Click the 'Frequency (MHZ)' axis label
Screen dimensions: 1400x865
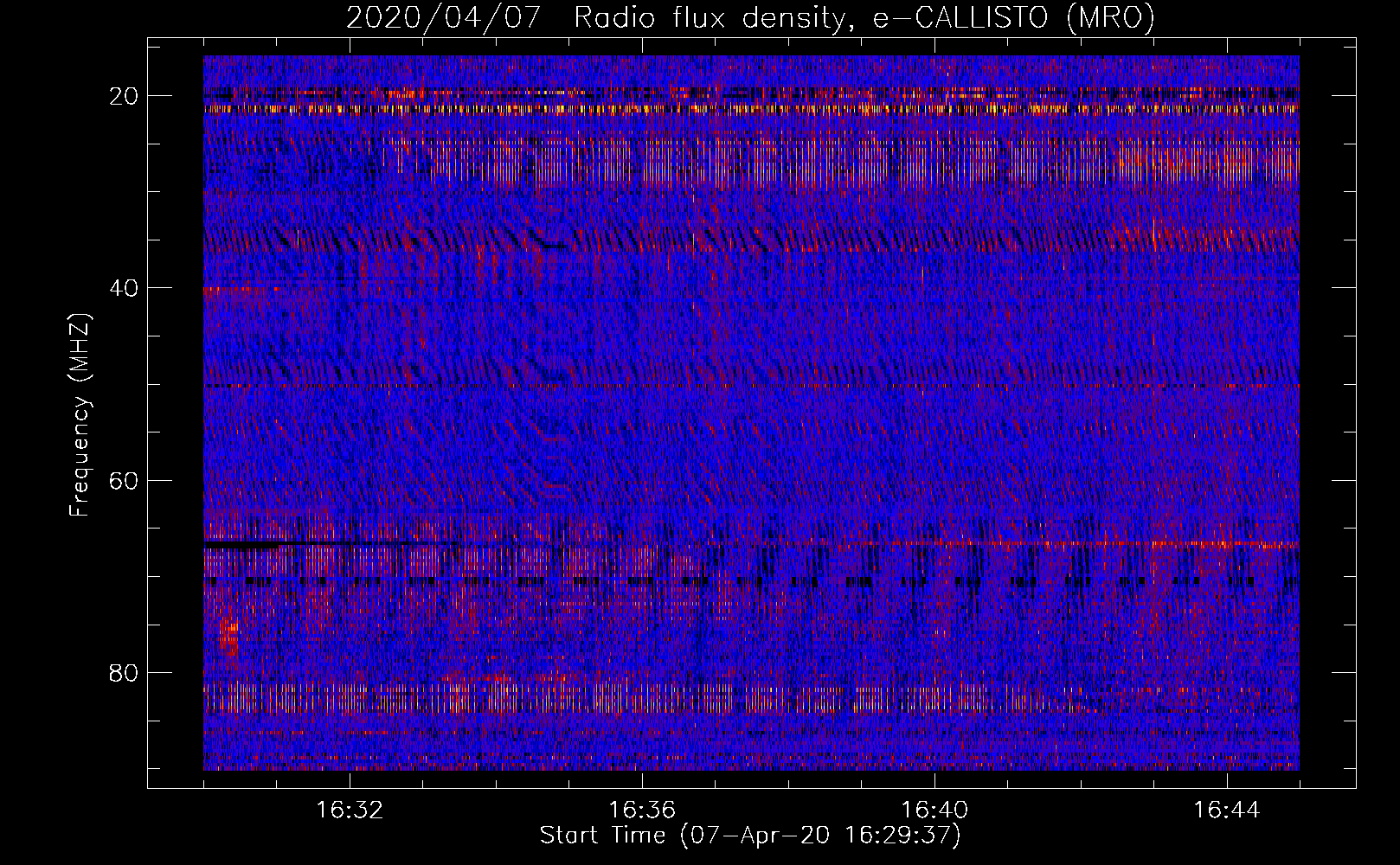coord(80,415)
